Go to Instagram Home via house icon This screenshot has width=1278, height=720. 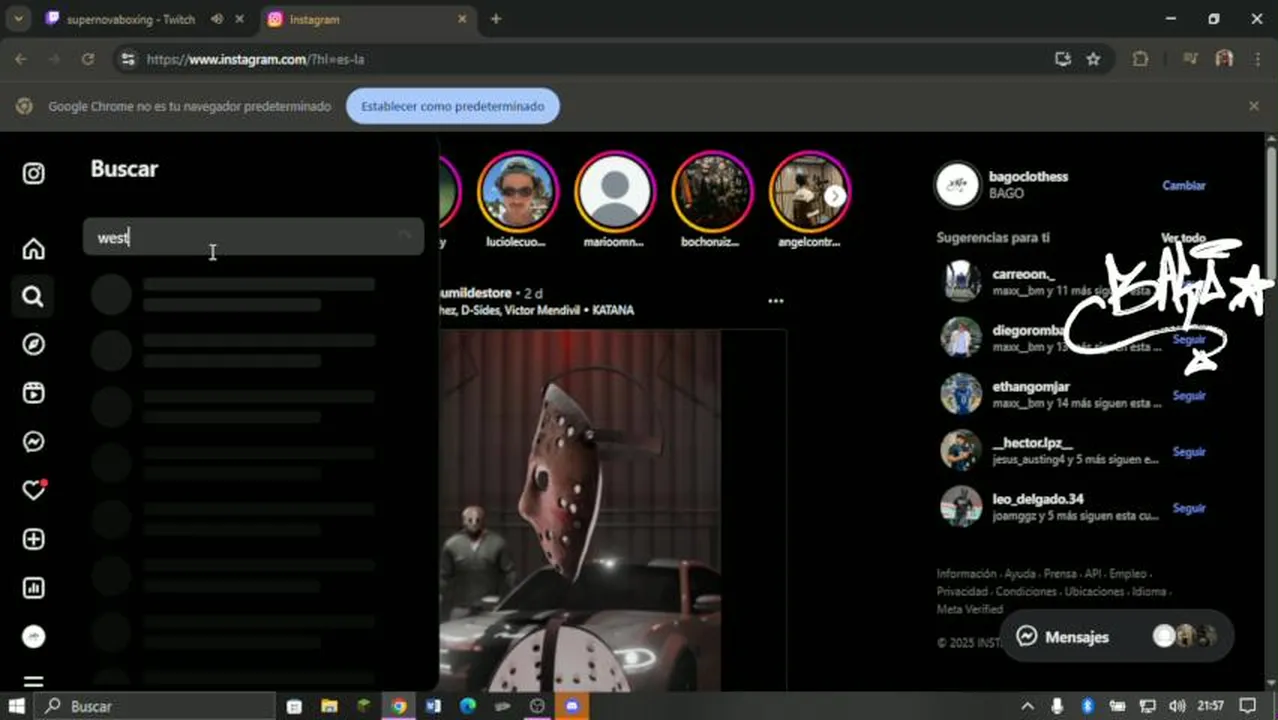[x=33, y=248]
